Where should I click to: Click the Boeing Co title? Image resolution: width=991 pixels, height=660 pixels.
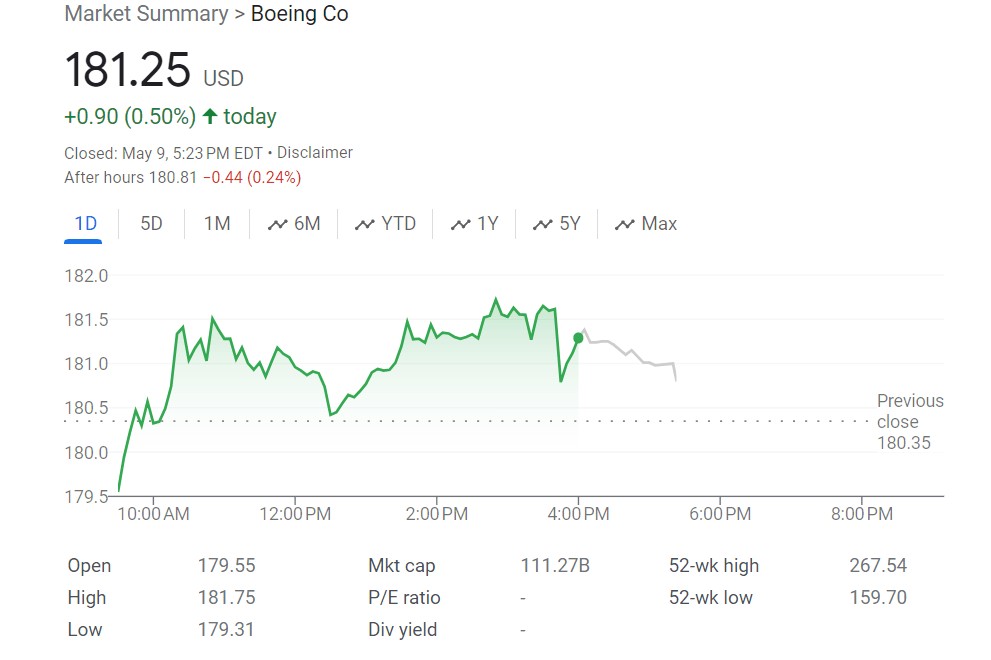[300, 15]
